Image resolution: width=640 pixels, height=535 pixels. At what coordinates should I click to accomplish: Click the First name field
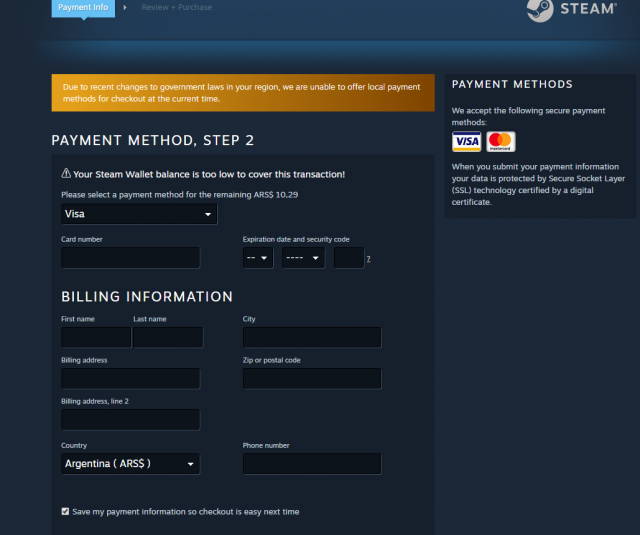coord(96,337)
